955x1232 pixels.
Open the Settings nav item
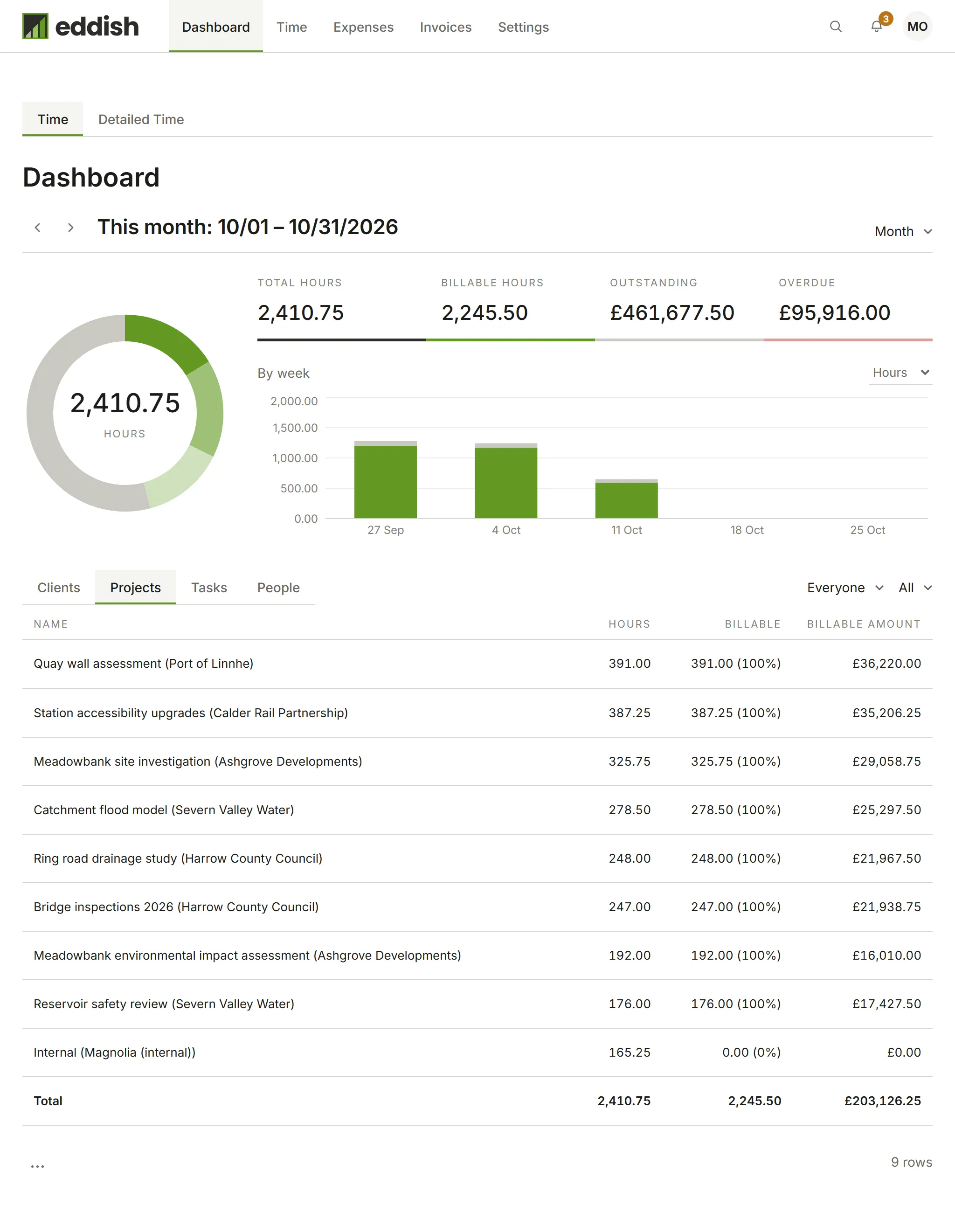(524, 27)
